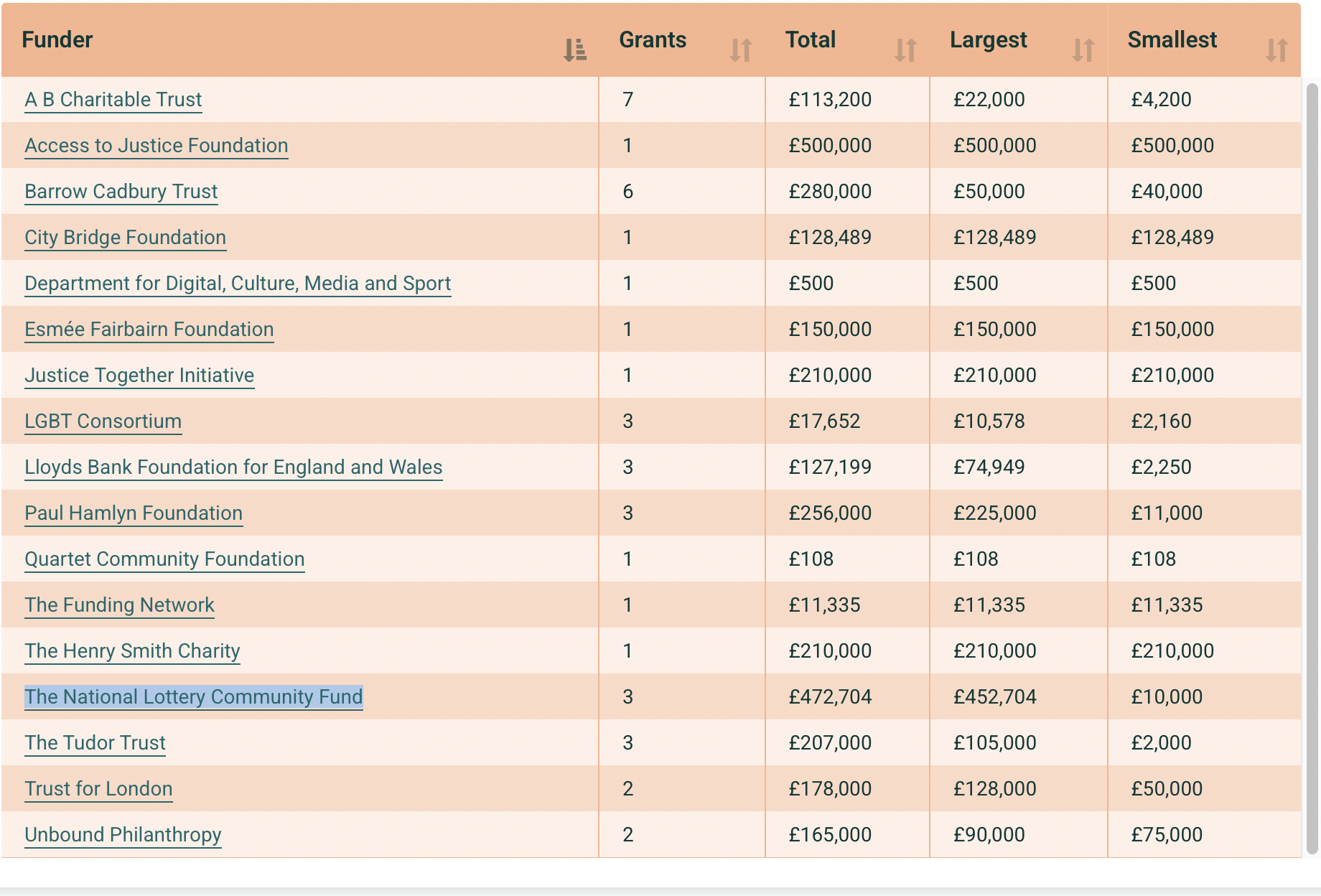Select smallest £2,000 for The Tudor Trust
This screenshot has height=896, width=1321.
[x=1162, y=743]
